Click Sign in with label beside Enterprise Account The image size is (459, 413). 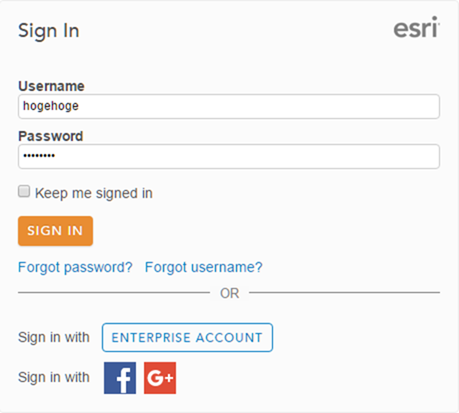(54, 337)
